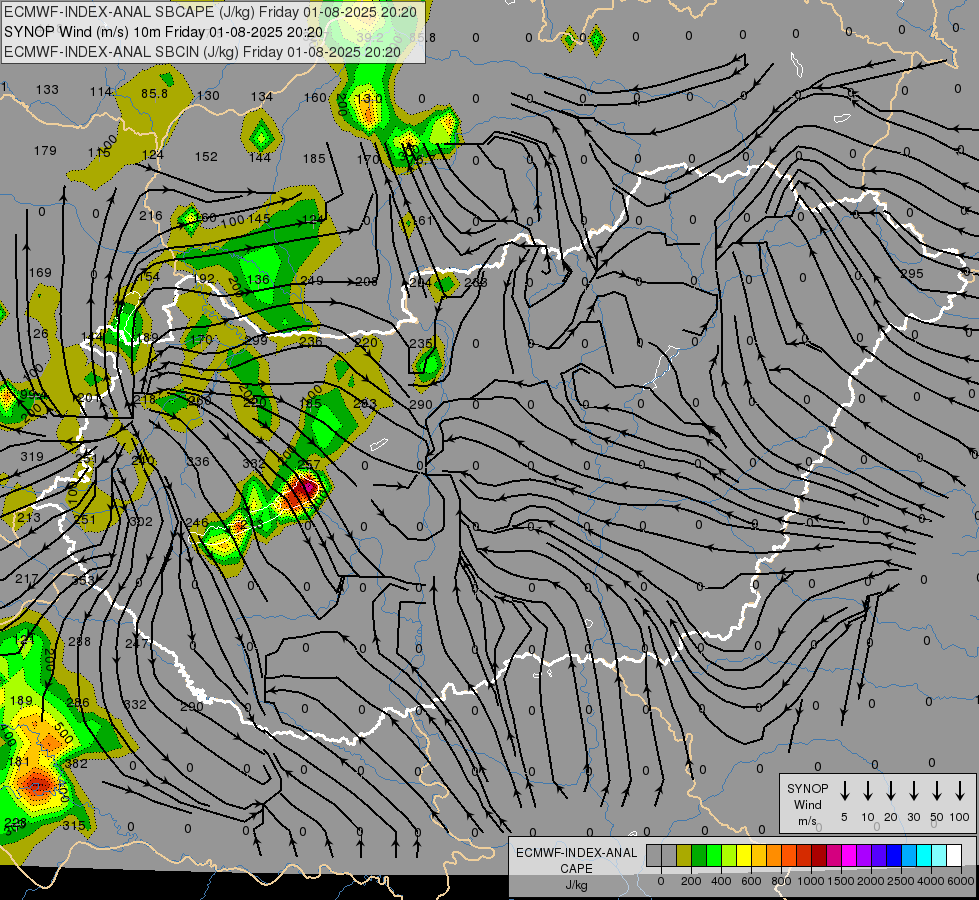Image resolution: width=979 pixels, height=900 pixels.
Task: Click the map value 235
Action: [421, 344]
